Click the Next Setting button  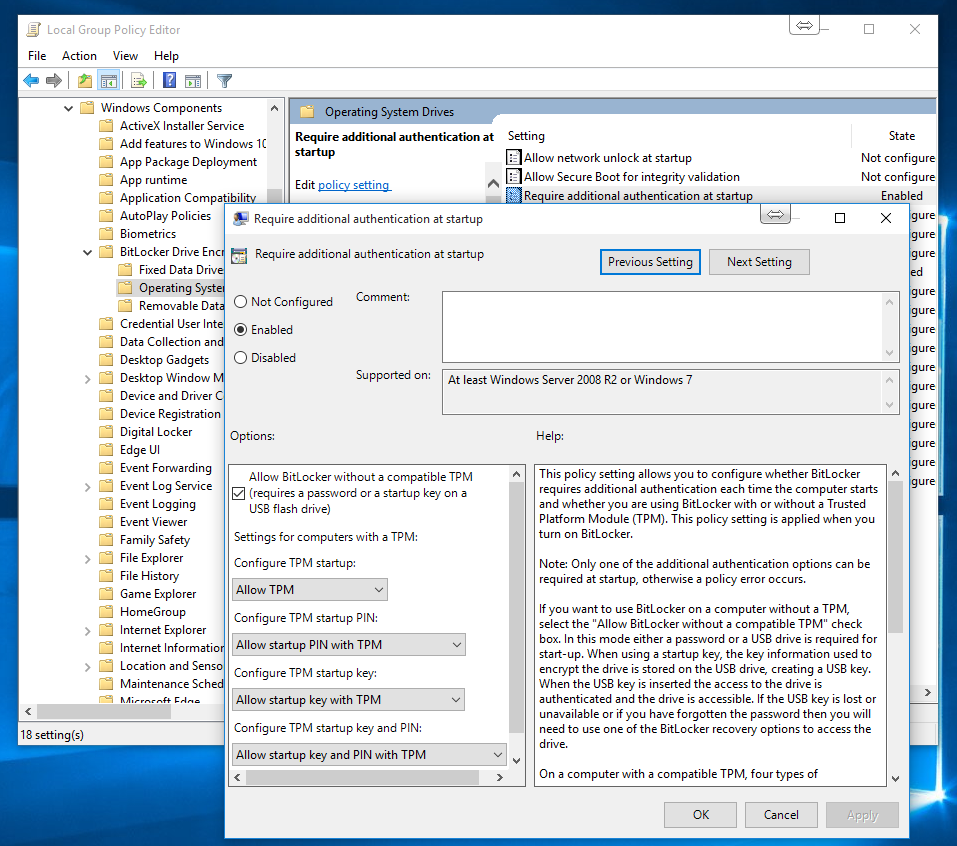[759, 262]
